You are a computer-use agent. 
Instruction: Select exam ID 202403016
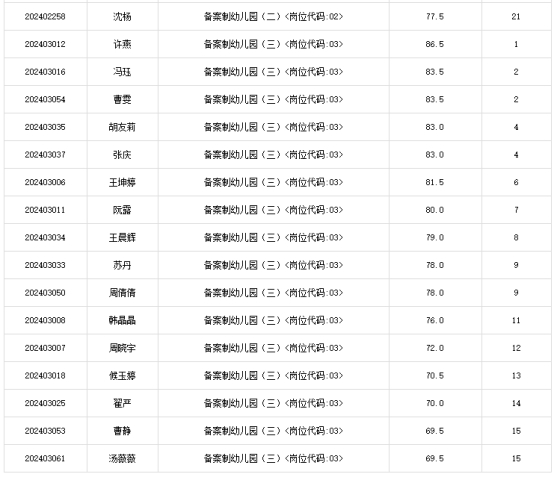tap(45, 72)
